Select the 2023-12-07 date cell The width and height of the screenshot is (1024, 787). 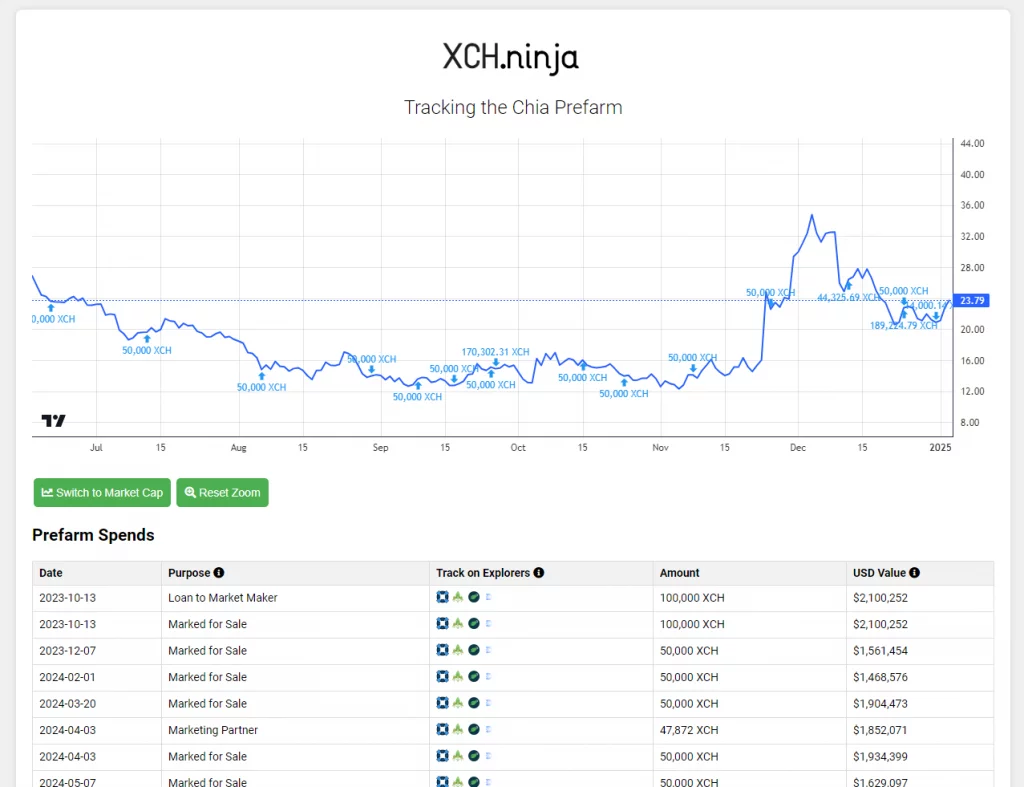[x=97, y=650]
